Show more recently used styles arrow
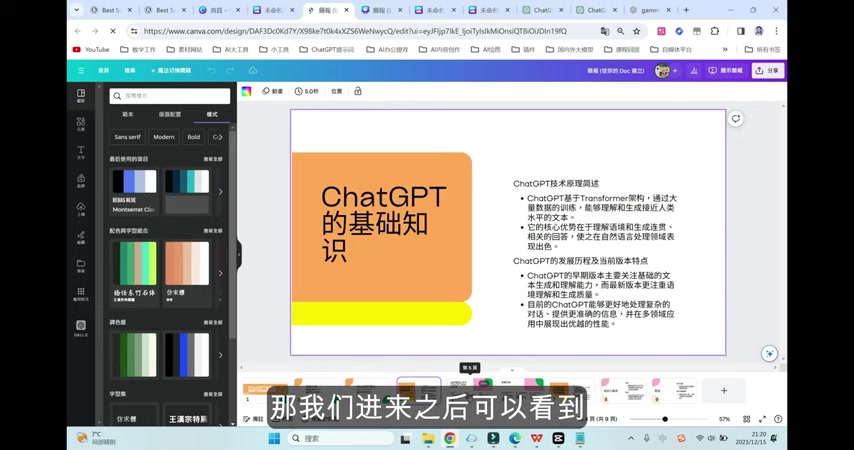This screenshot has width=854, height=450. coord(221,192)
